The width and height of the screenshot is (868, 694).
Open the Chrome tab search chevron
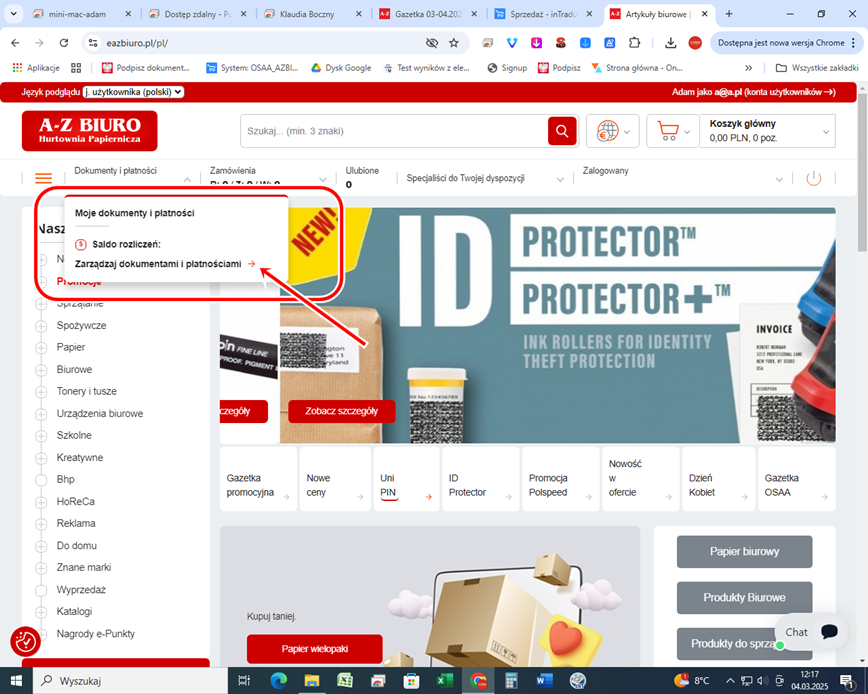(x=13, y=14)
